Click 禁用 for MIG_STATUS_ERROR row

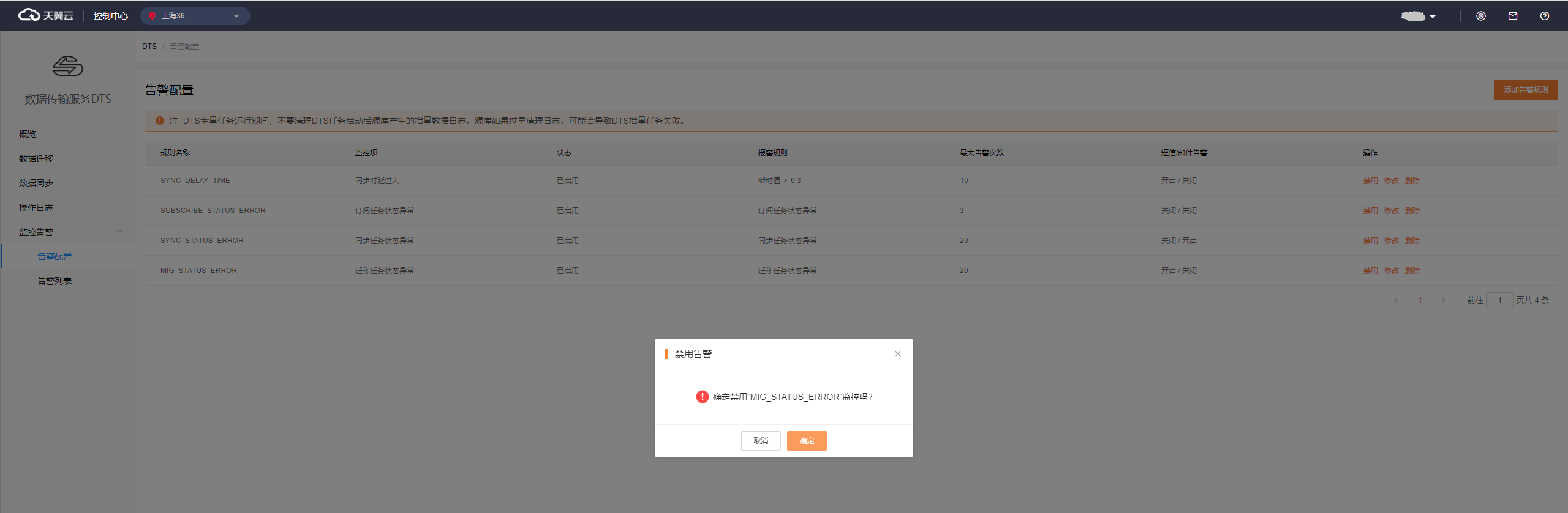click(x=1370, y=271)
